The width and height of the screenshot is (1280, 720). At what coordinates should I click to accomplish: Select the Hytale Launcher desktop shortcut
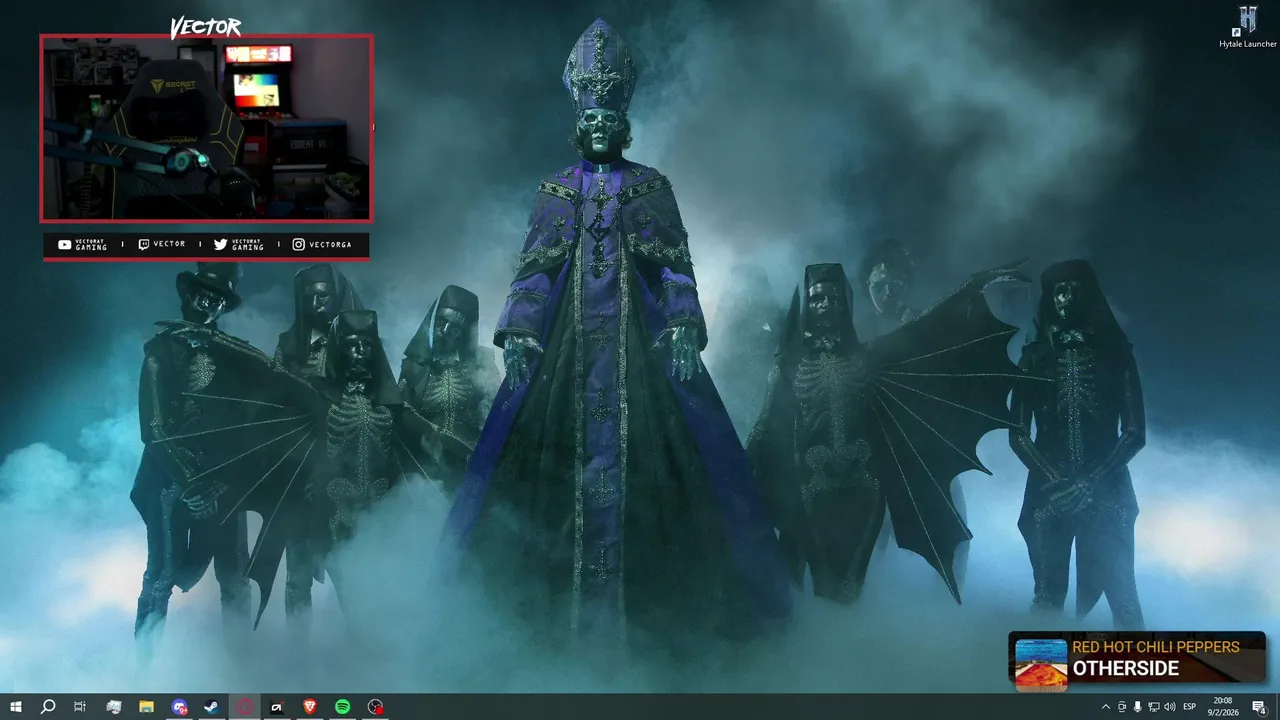1248,27
